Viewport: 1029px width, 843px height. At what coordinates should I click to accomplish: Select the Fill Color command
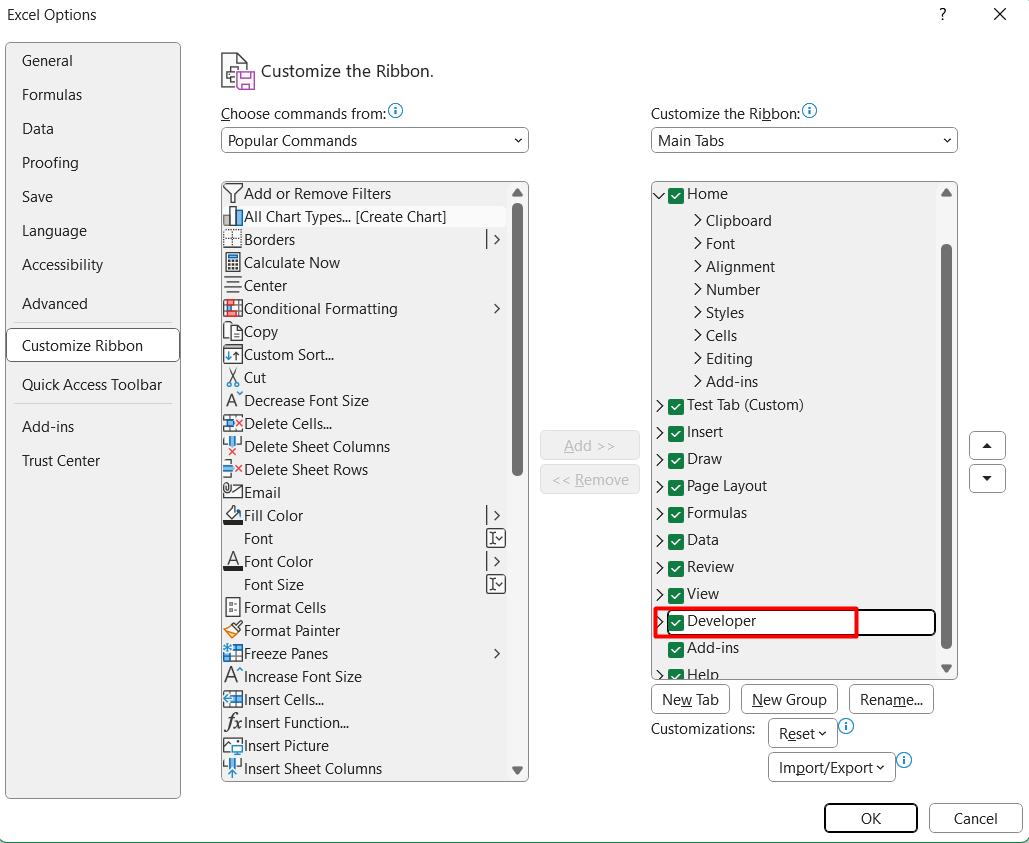(x=270, y=515)
